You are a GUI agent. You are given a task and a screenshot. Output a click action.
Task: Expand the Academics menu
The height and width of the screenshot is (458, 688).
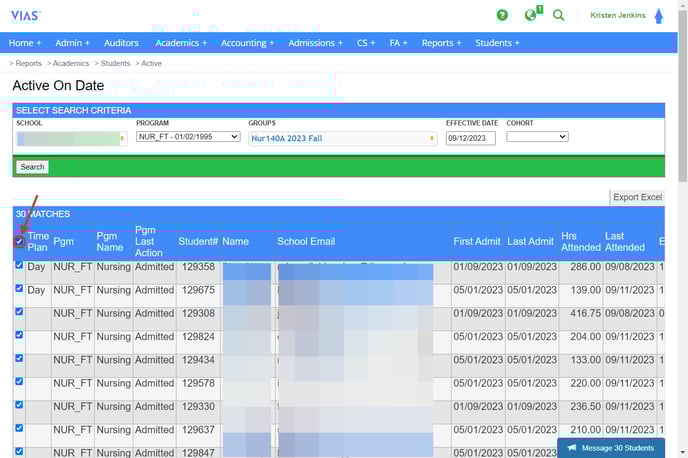181,43
